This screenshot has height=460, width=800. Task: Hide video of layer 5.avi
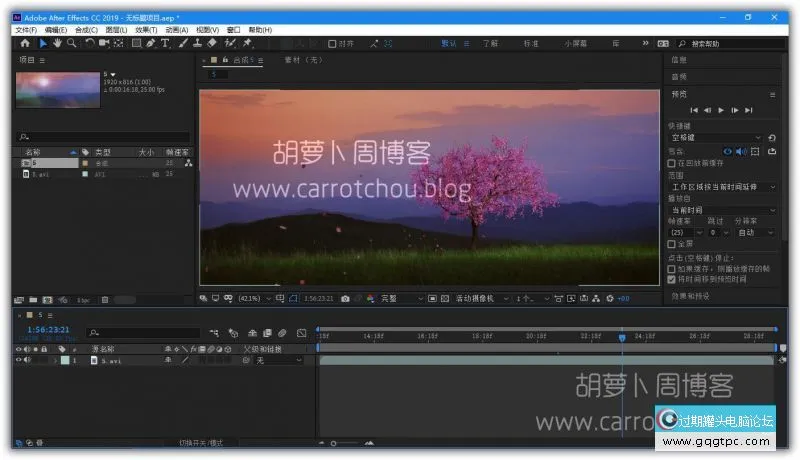coord(19,360)
